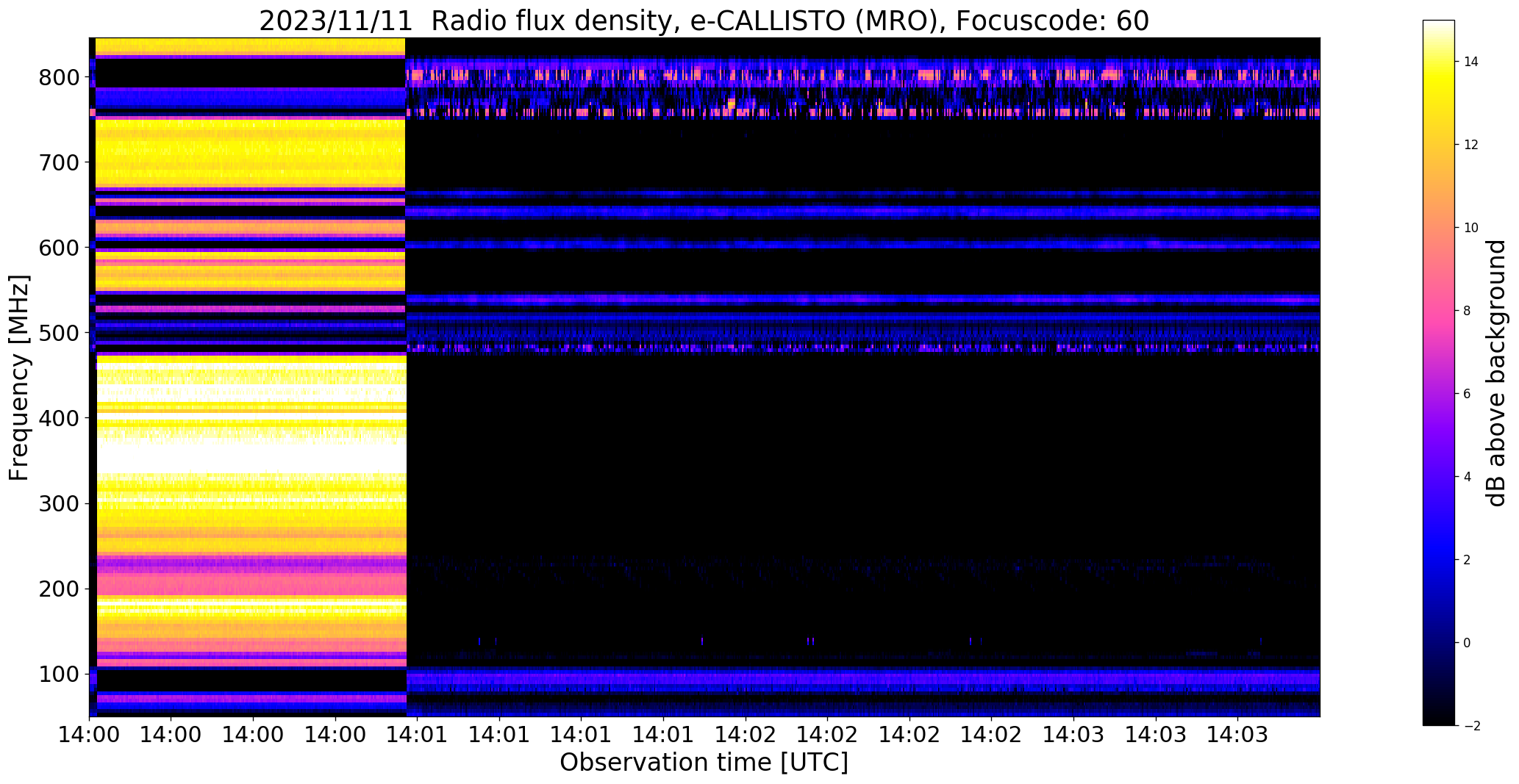Click the colorbar tick label −2
Screen dimensions: 1519x784
1471,726
